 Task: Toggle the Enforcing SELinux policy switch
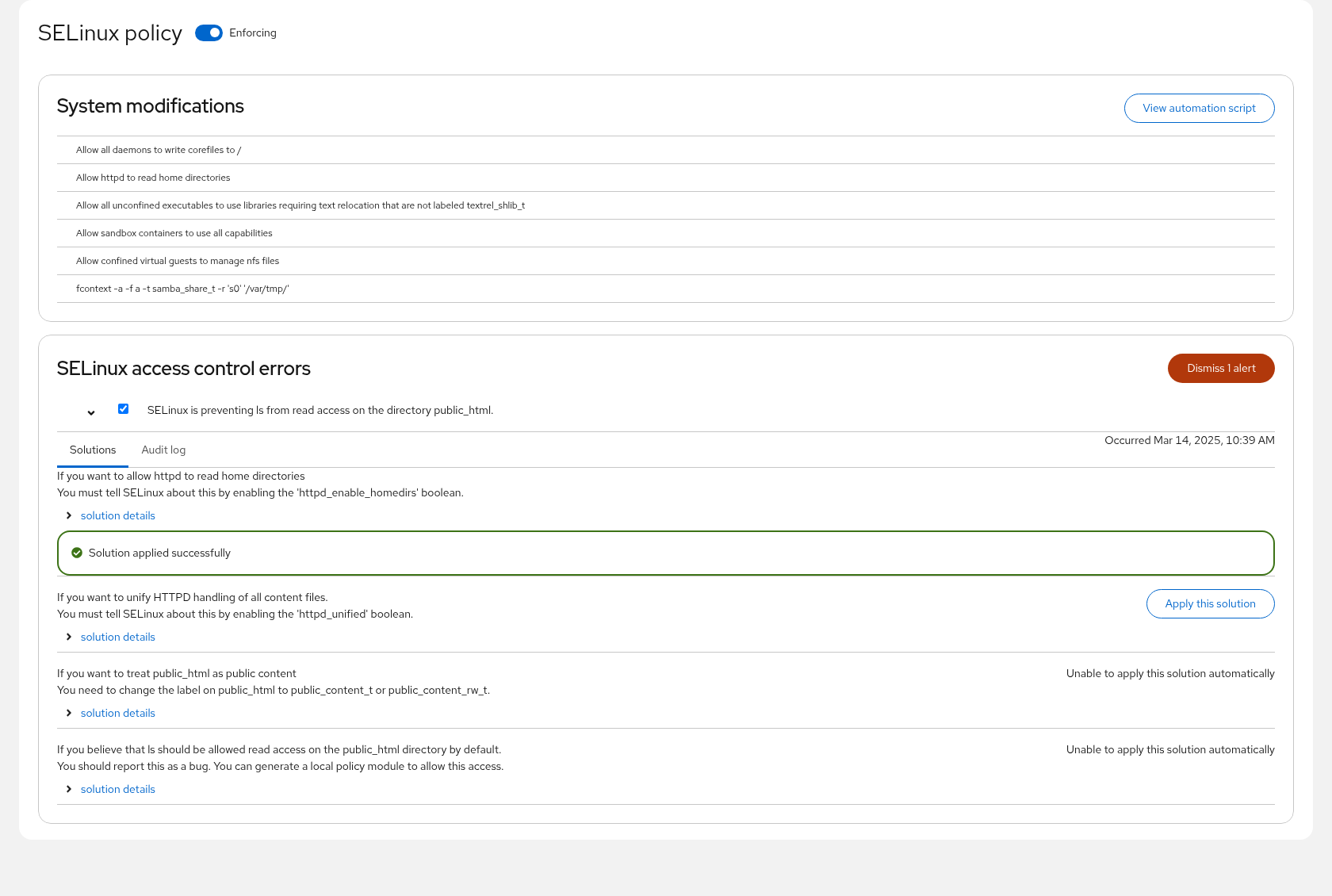coord(209,33)
